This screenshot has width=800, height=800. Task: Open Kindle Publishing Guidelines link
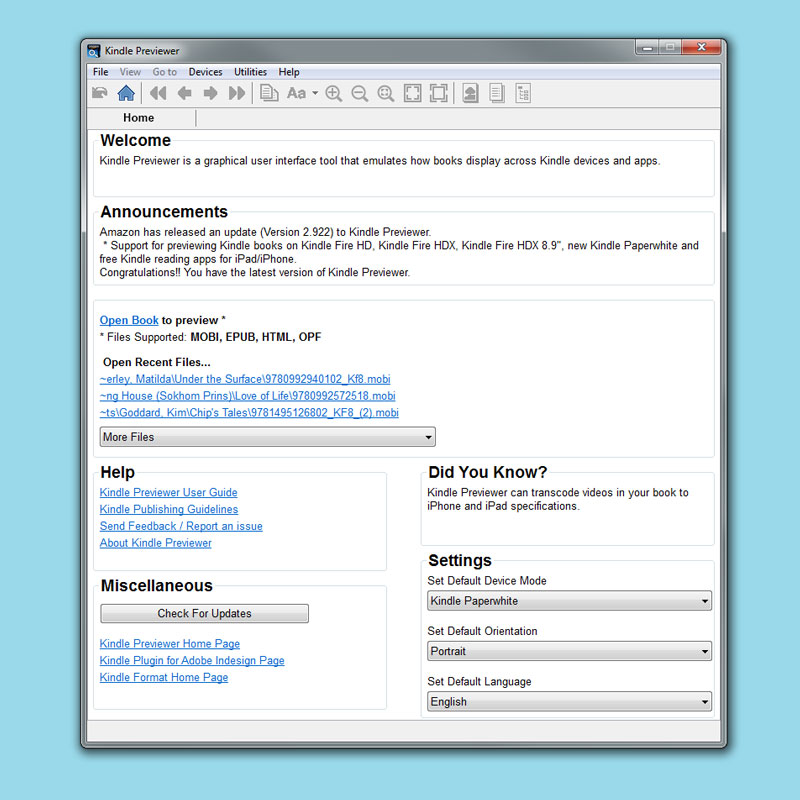tap(169, 509)
